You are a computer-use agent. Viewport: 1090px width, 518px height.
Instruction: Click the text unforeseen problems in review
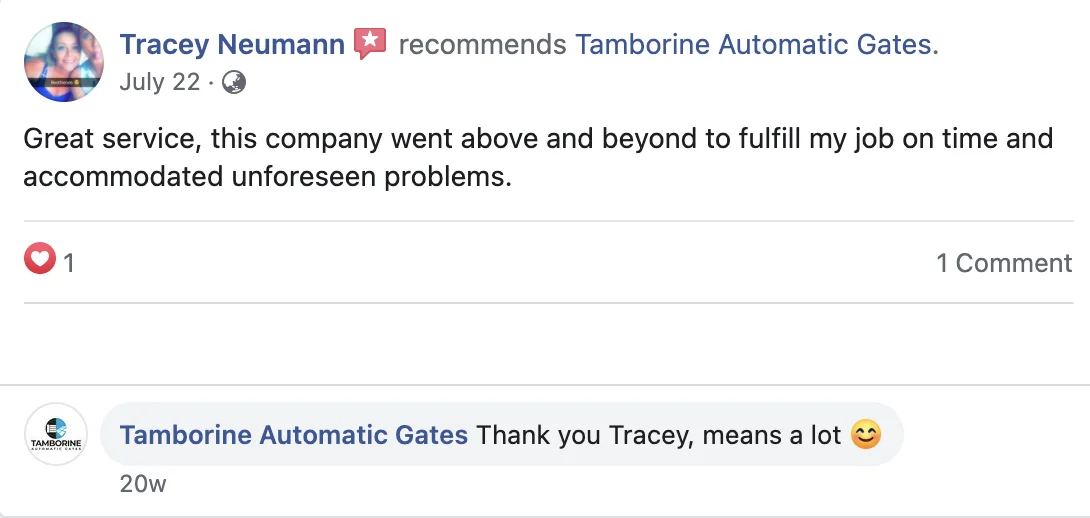(x=372, y=177)
